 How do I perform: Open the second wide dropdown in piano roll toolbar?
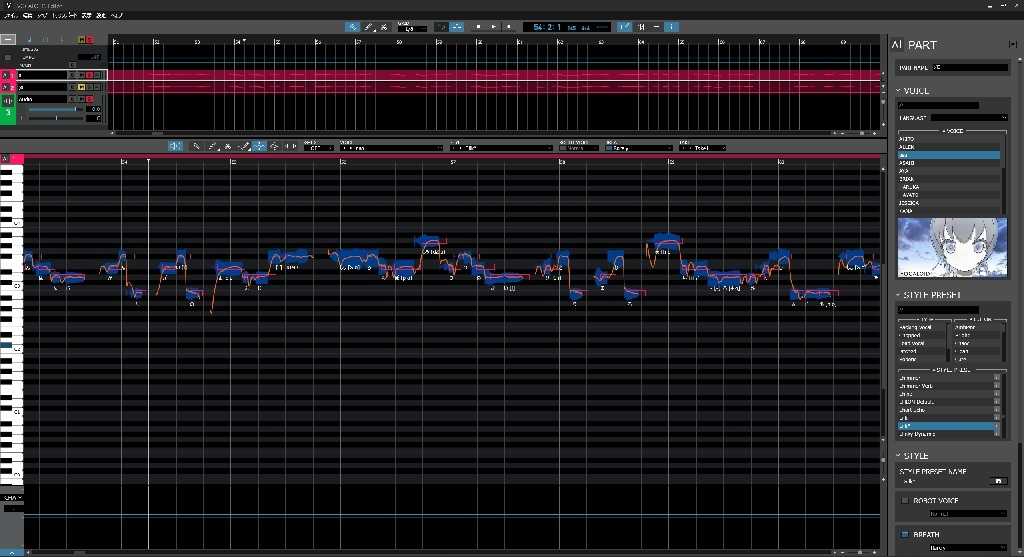click(x=392, y=148)
